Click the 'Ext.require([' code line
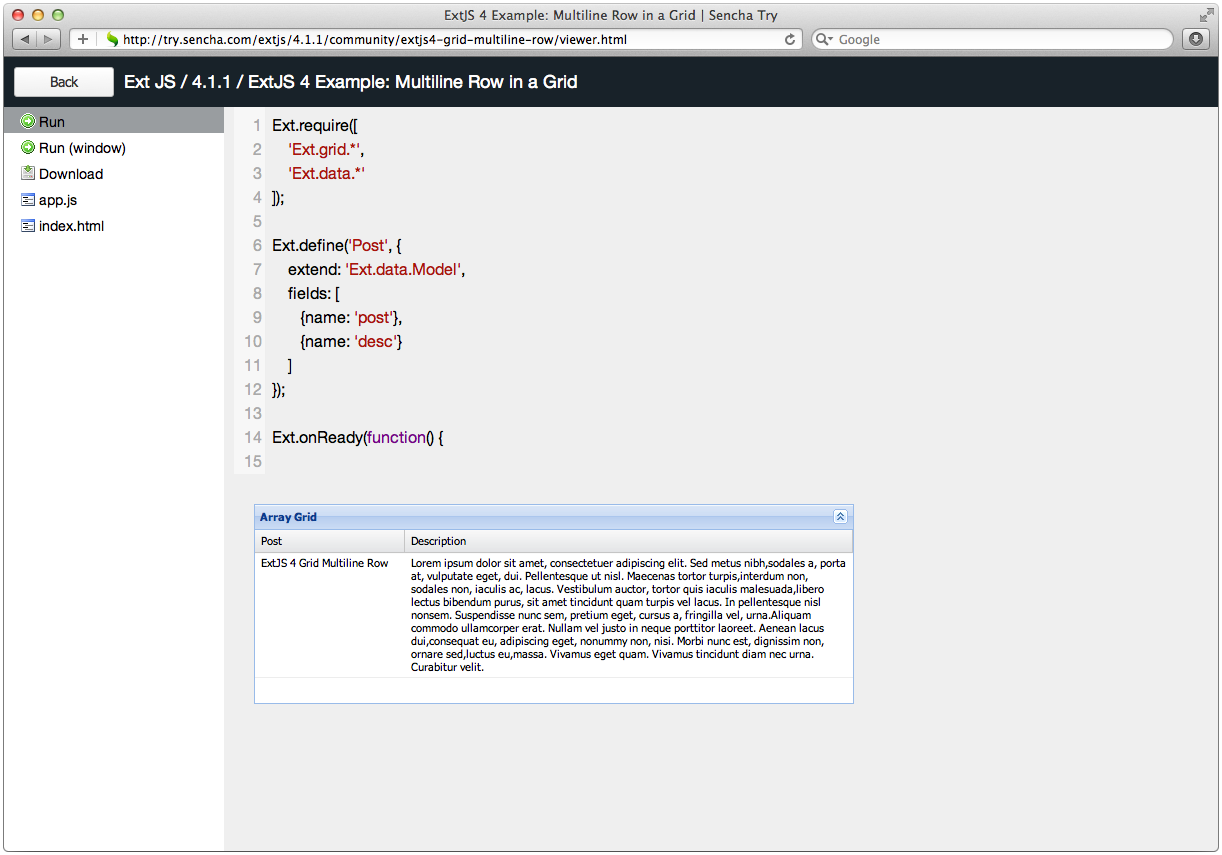Screen dimensions: 1222x855 tap(315, 126)
